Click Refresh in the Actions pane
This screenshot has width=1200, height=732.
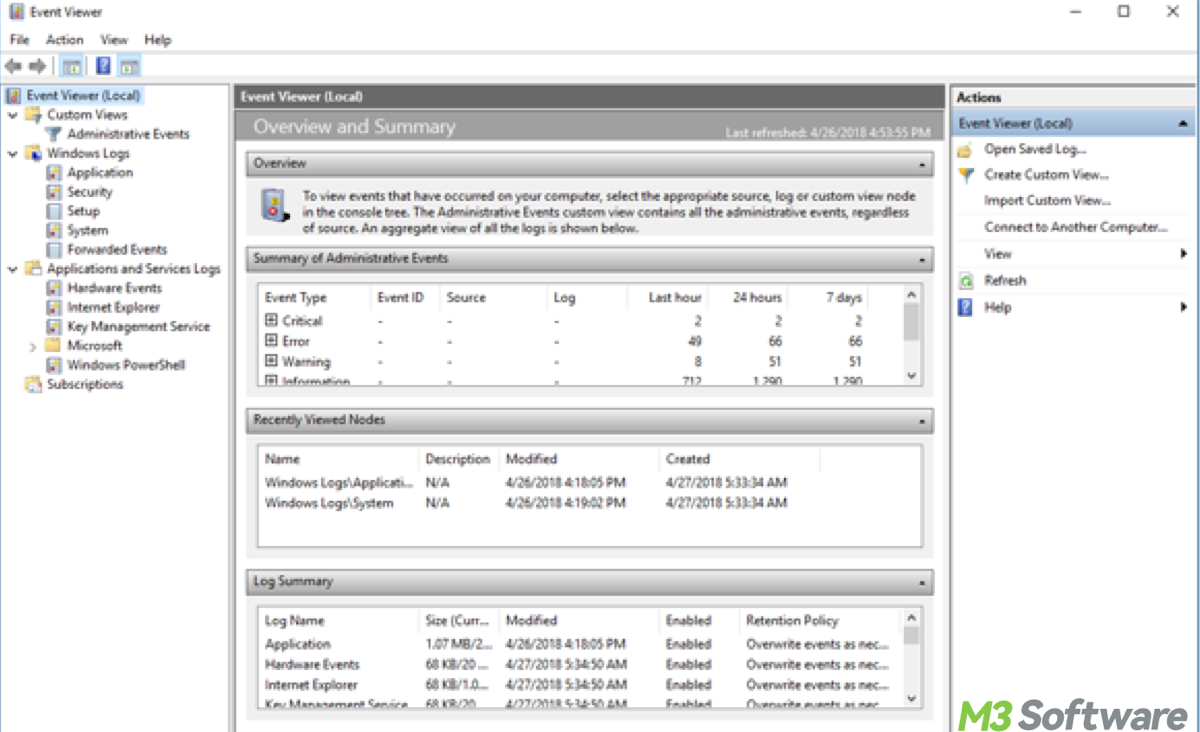click(1005, 281)
